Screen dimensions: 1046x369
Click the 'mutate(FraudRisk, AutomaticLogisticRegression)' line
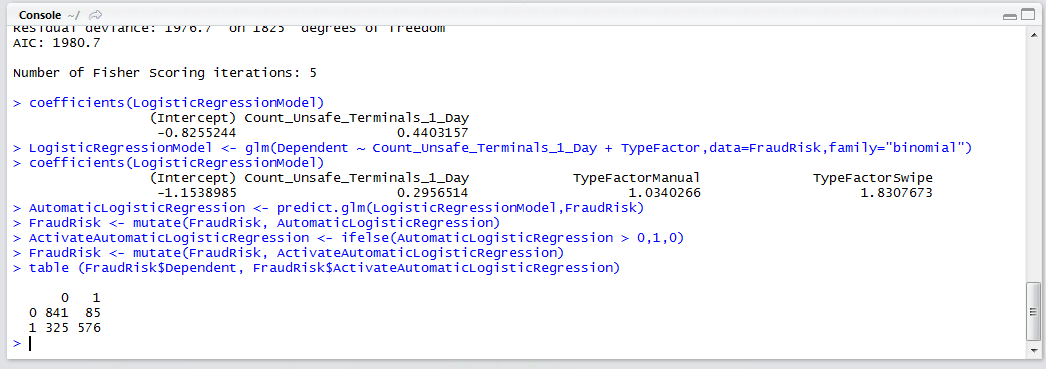(264, 223)
